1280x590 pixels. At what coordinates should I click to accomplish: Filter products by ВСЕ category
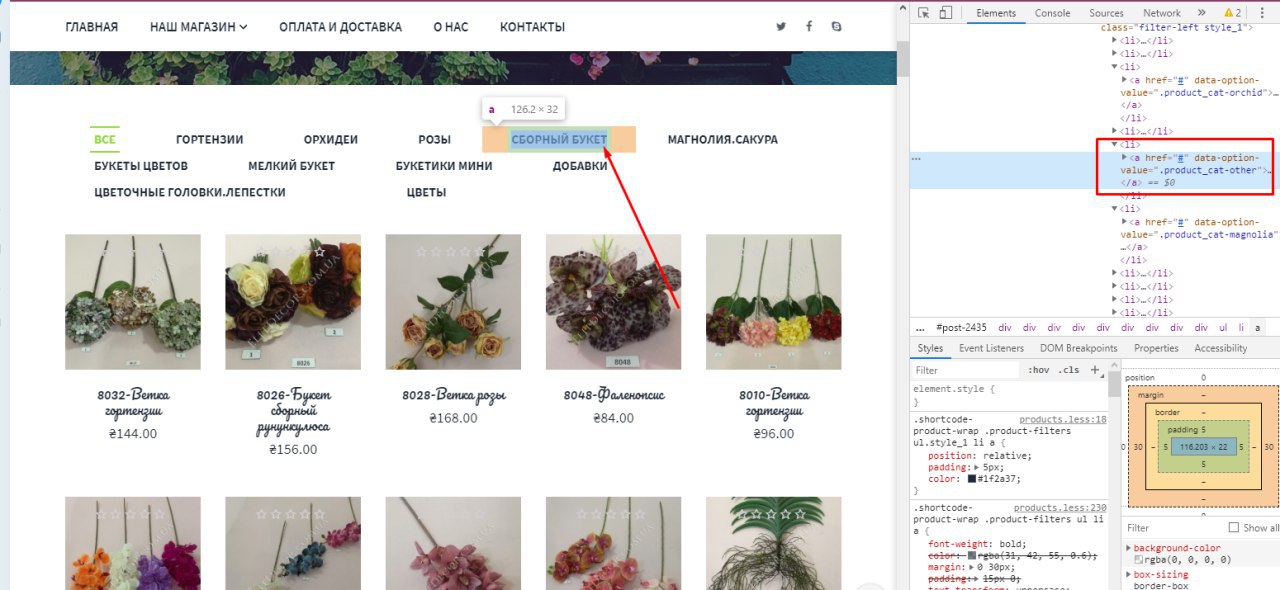coord(105,139)
